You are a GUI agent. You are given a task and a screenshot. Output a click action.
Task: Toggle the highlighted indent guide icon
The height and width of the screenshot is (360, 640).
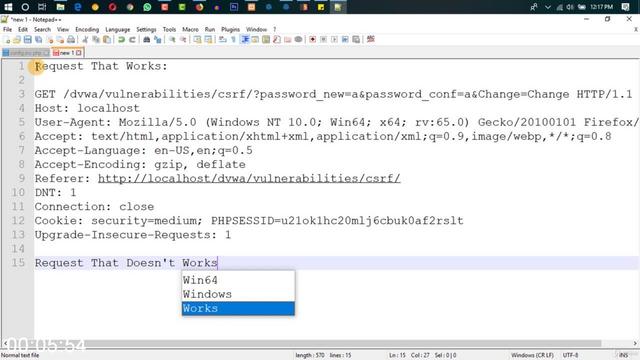pos(245,39)
